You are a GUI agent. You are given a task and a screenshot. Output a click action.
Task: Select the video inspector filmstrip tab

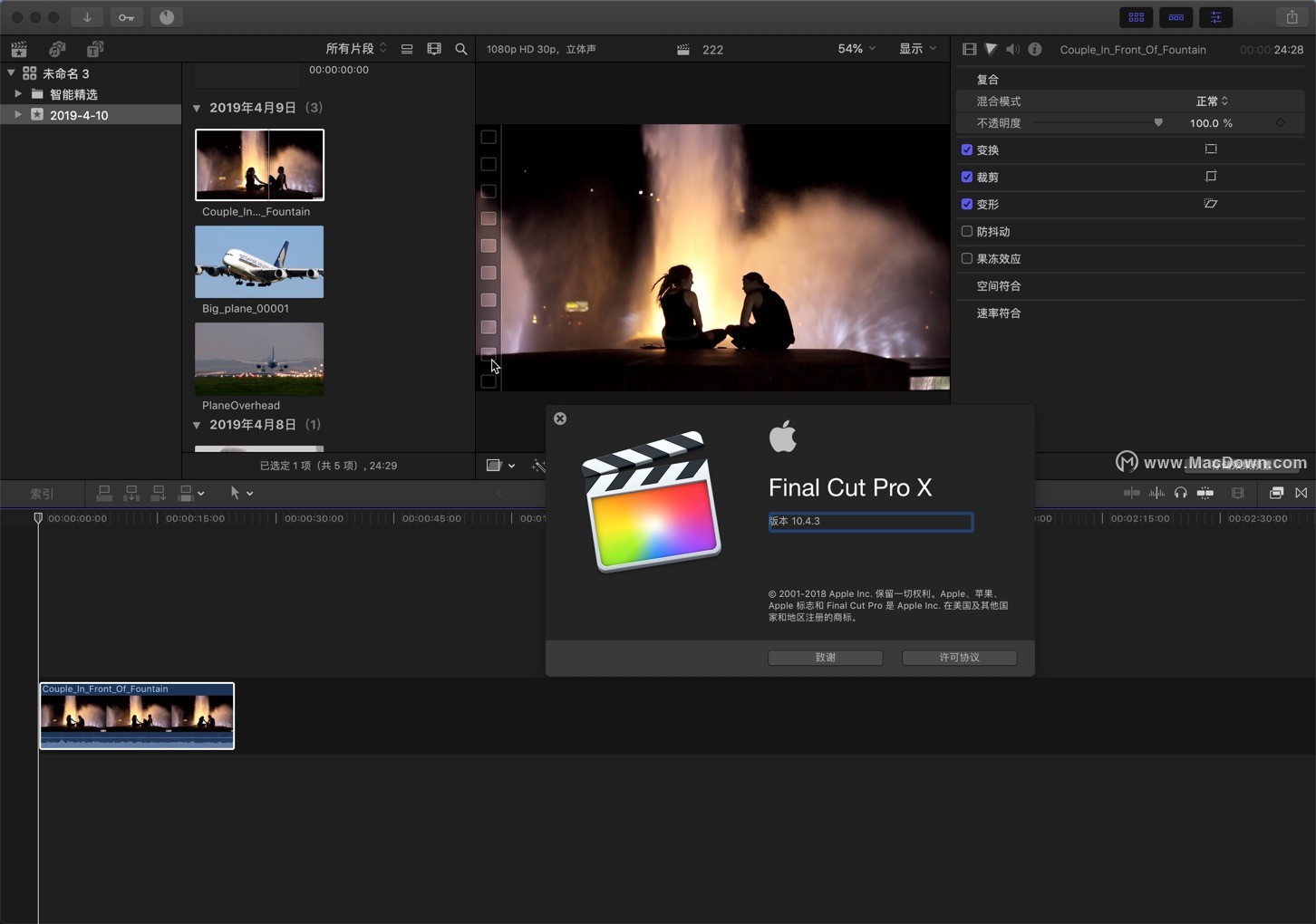pyautogui.click(x=969, y=49)
